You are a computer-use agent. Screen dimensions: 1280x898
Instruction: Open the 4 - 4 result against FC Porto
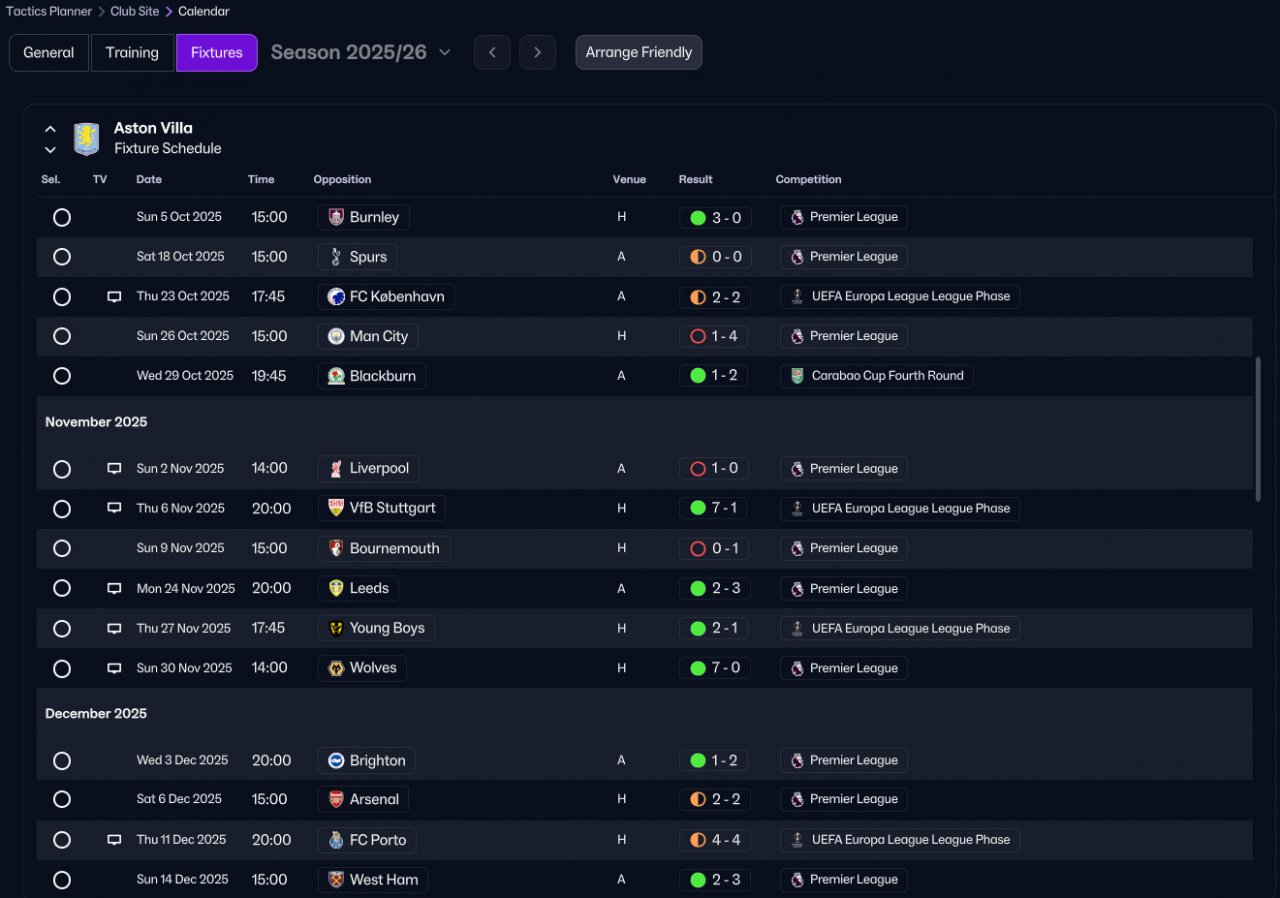715,840
